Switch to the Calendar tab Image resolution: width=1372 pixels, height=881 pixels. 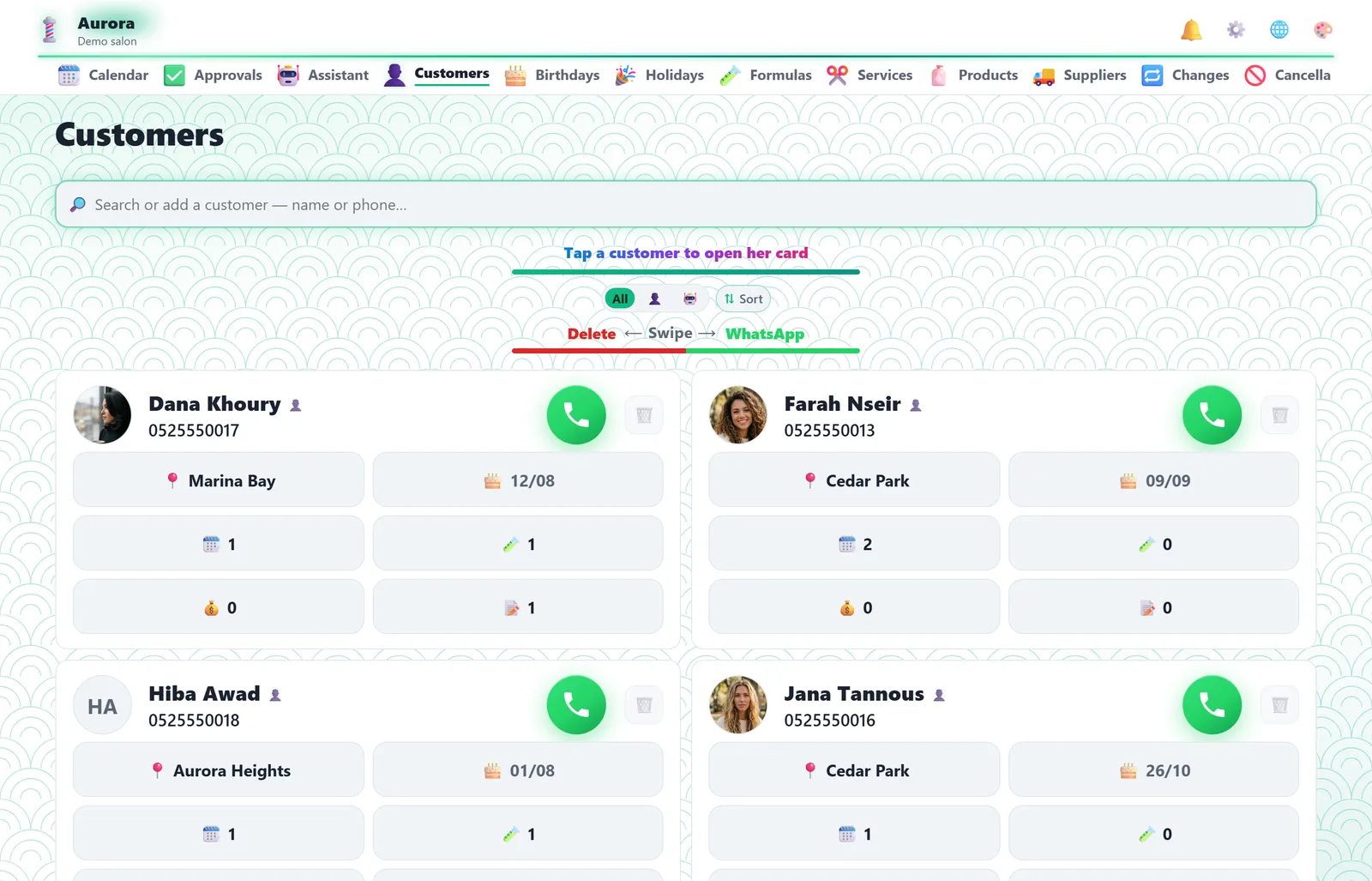point(103,75)
